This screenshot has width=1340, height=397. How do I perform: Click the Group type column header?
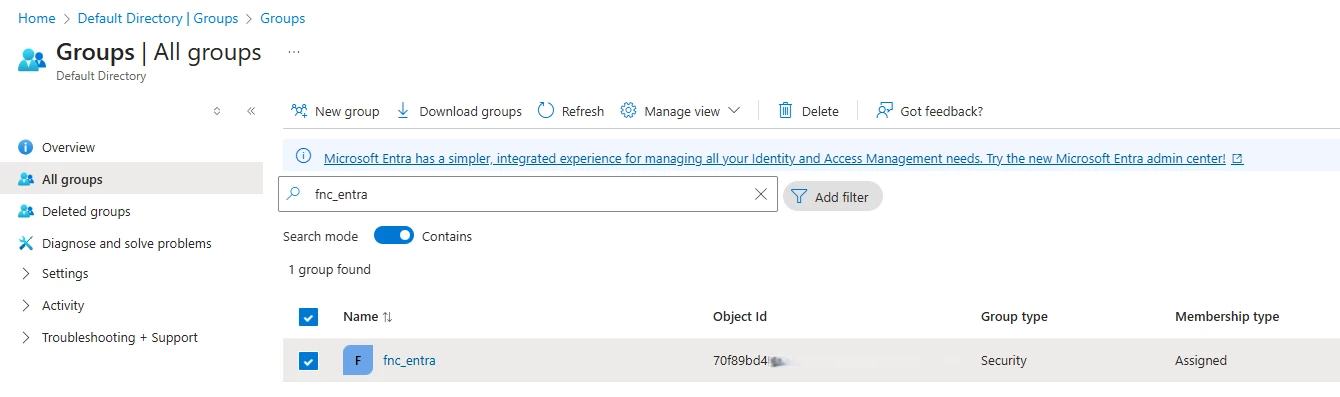click(x=1014, y=317)
